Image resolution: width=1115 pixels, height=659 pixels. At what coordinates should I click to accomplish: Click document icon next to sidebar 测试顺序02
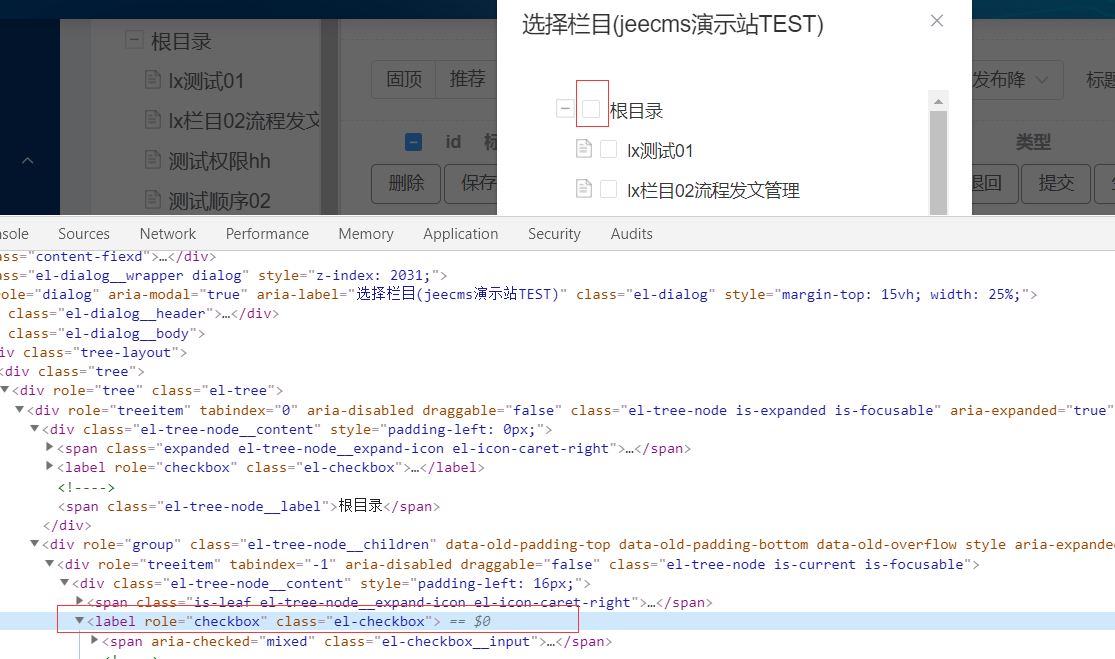tap(152, 199)
